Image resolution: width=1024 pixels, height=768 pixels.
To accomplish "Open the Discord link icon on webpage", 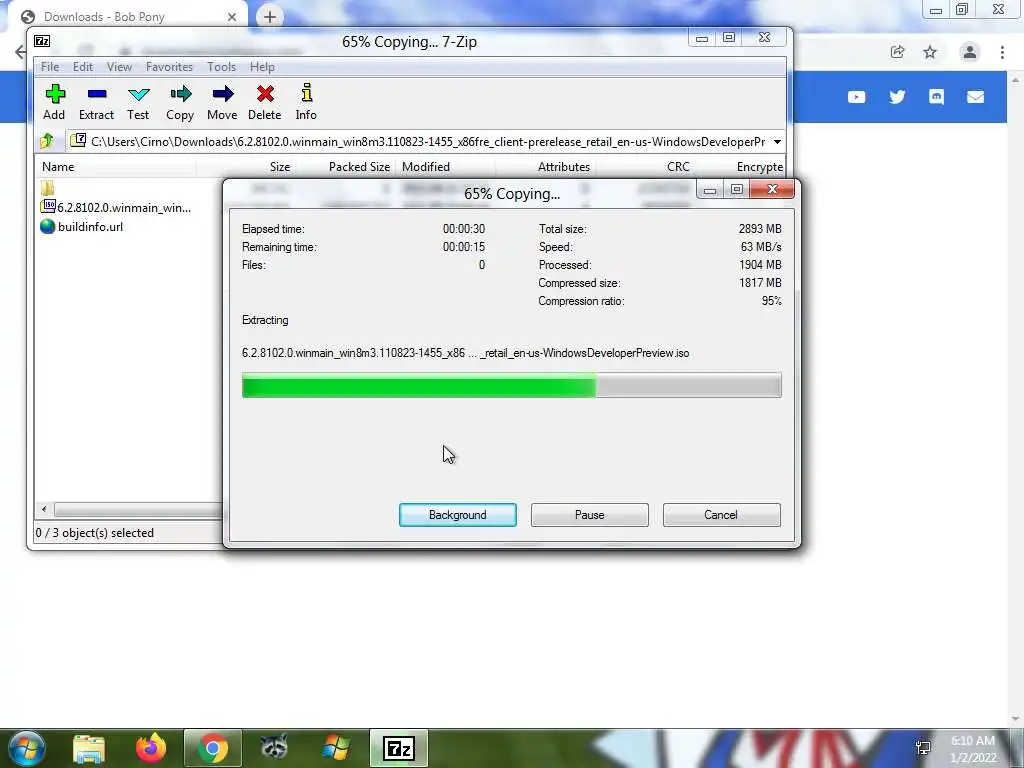I will tap(936, 97).
